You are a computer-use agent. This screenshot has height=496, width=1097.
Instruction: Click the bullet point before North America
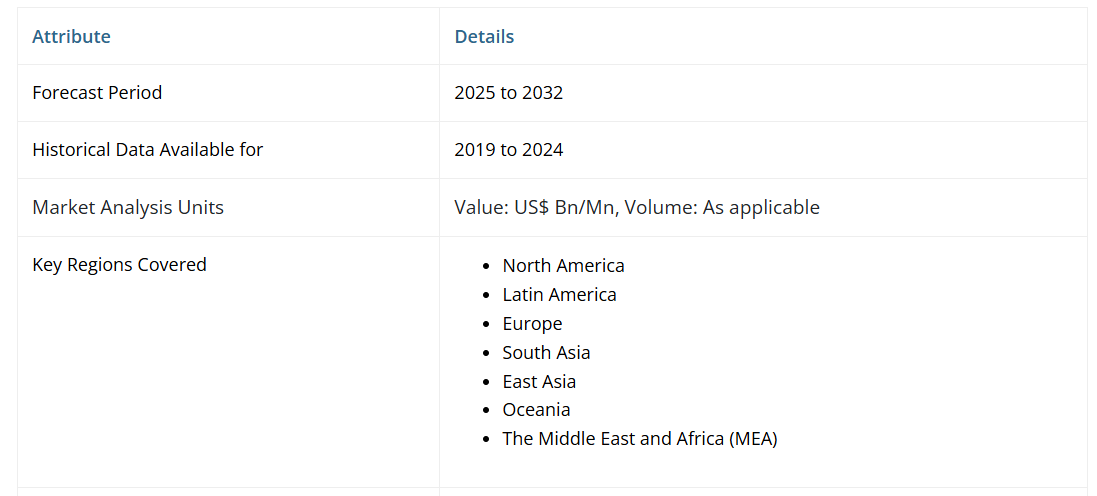486,267
